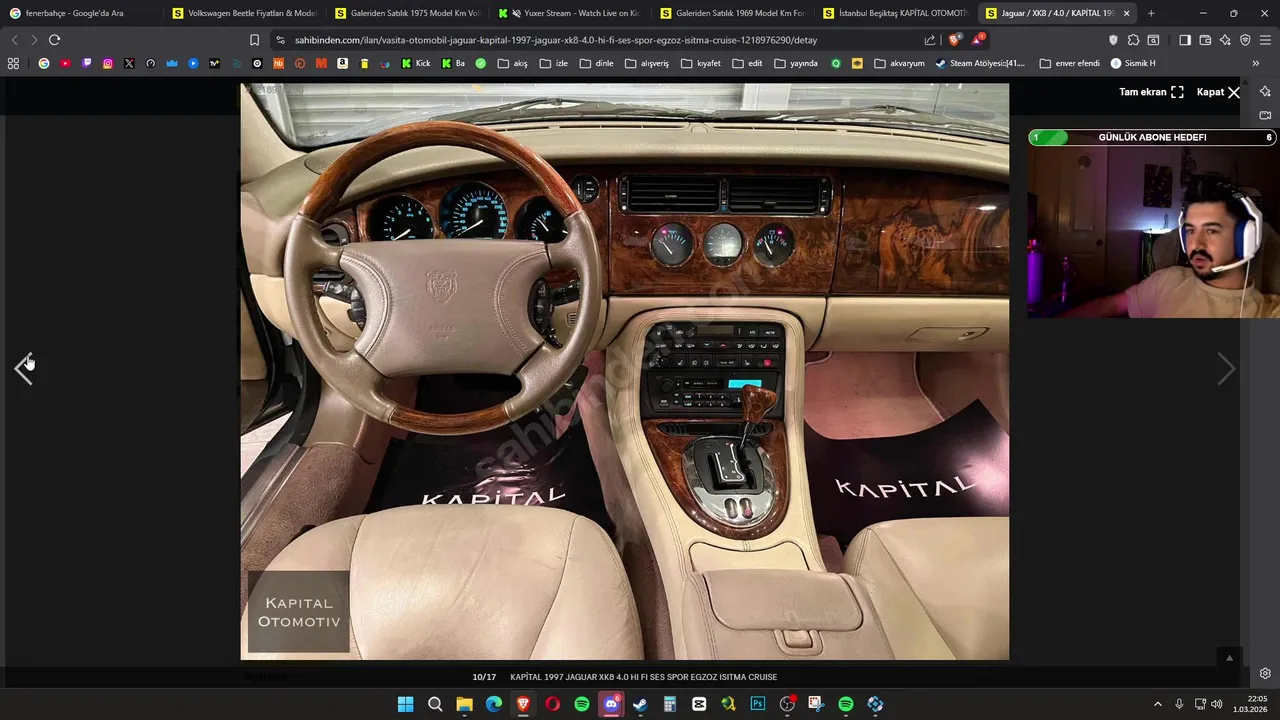1280x720 pixels.
Task: Open the browser main hamburger menu
Action: 1265,40
